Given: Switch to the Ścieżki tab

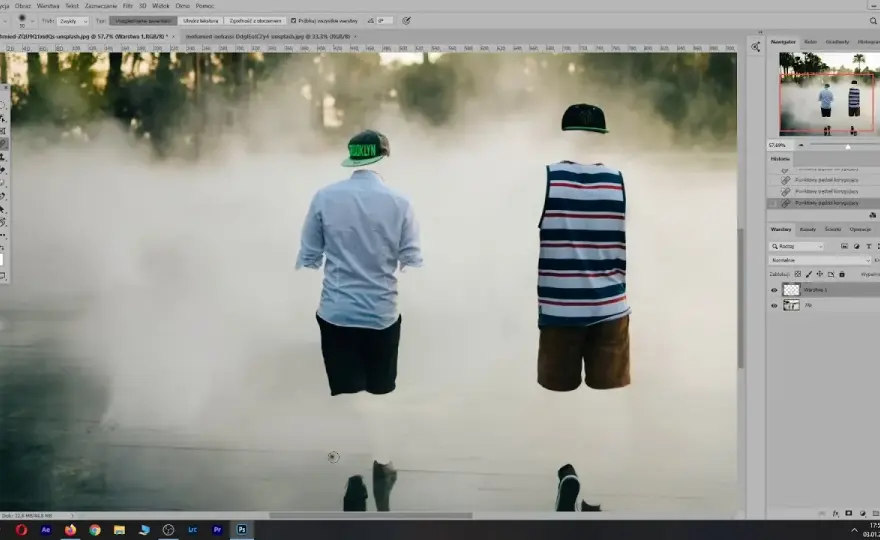Looking at the screenshot, I should (833, 230).
